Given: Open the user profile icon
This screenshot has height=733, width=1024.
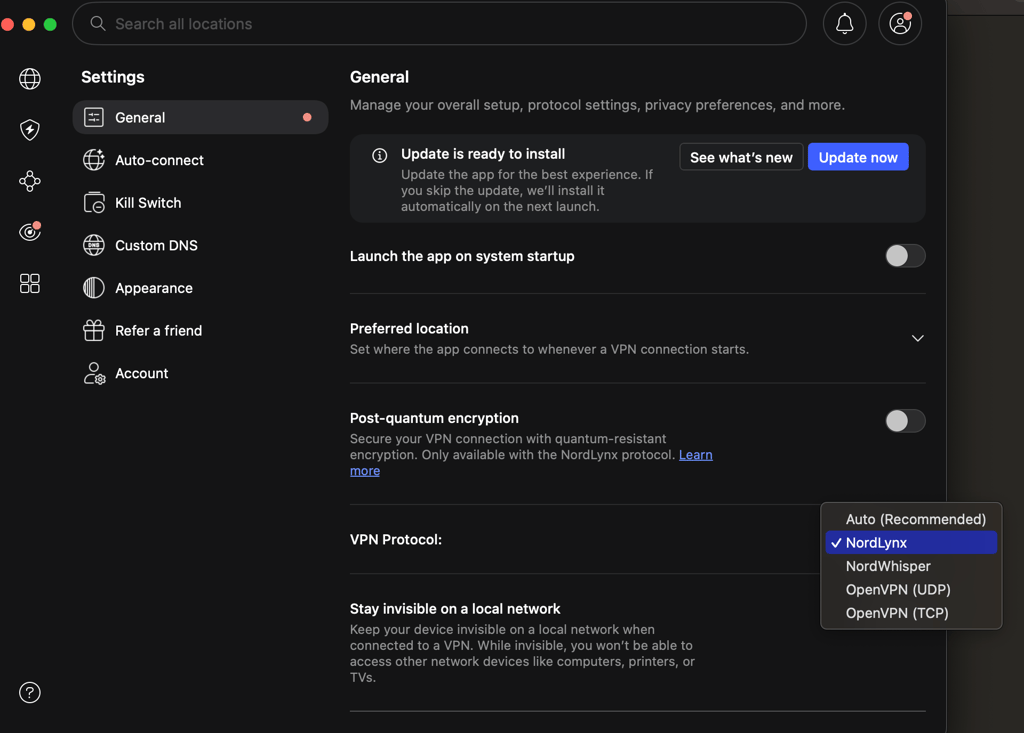Looking at the screenshot, I should pos(900,24).
